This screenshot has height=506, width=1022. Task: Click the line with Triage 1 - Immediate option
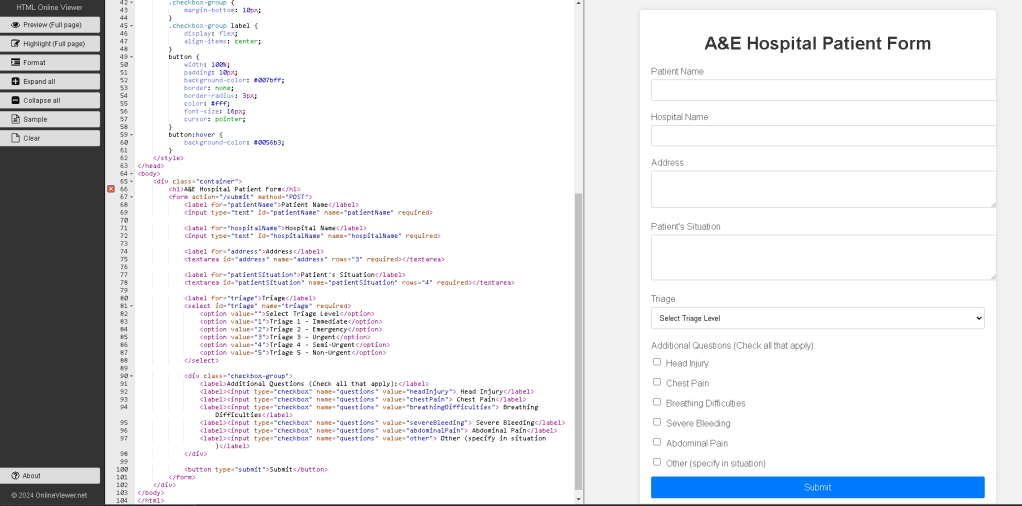point(291,321)
